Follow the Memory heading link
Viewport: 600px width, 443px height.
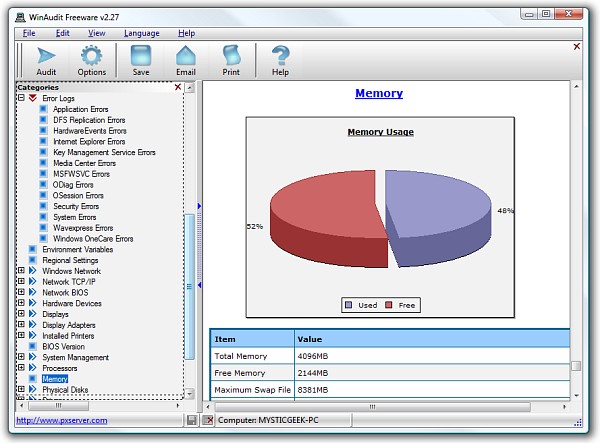pos(379,93)
